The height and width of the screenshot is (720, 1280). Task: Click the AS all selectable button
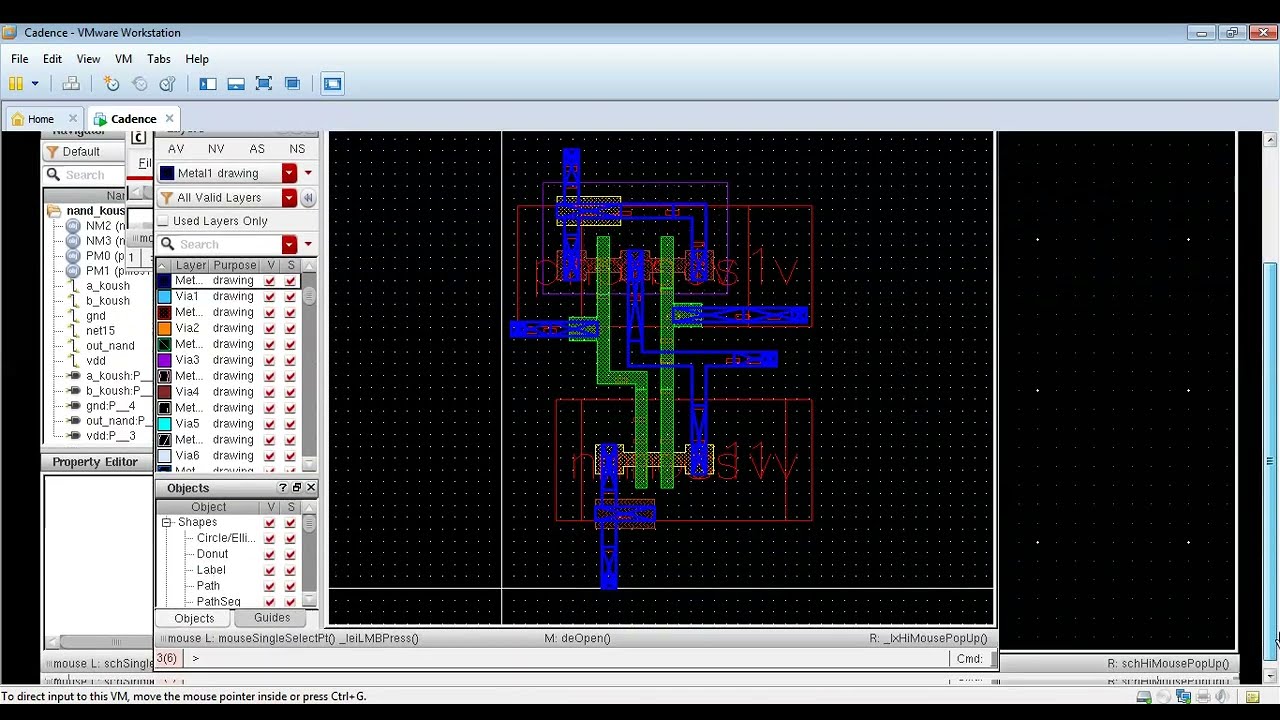click(257, 149)
